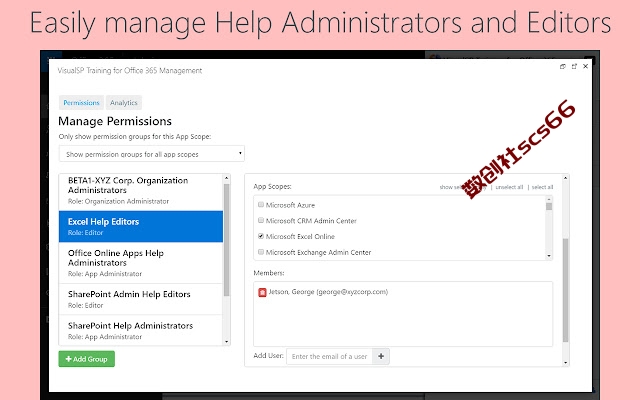640x400 pixels.
Task: Open the Permissions tab
Action: (81, 103)
